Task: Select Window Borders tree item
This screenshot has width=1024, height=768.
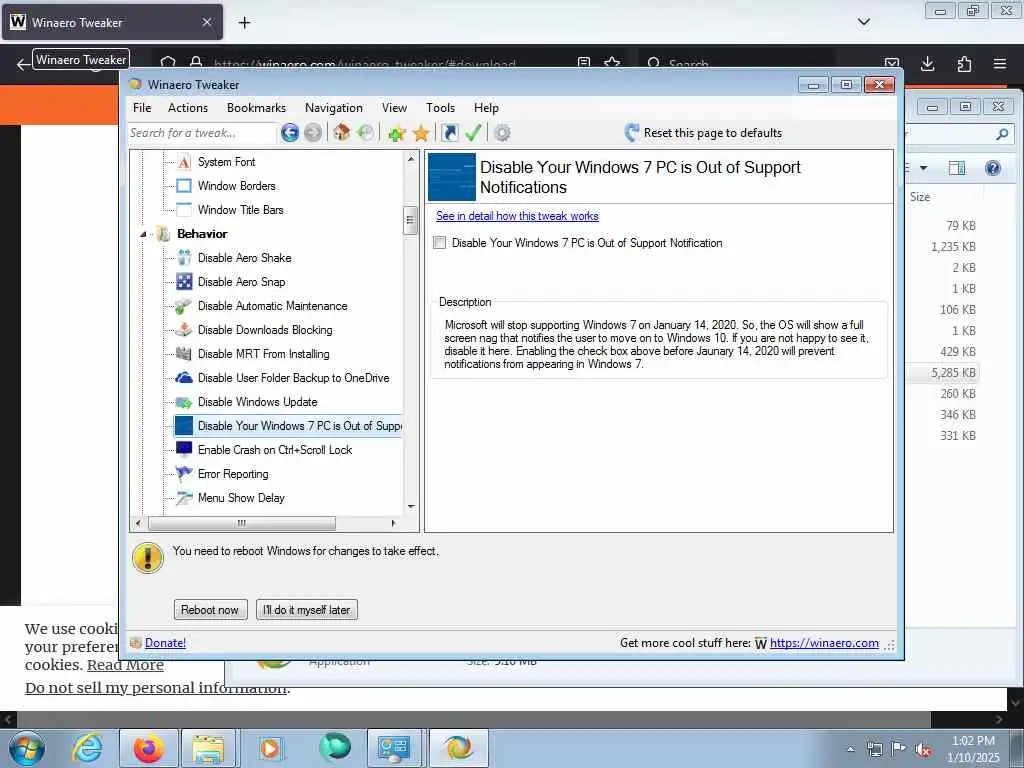Action: click(x=236, y=185)
